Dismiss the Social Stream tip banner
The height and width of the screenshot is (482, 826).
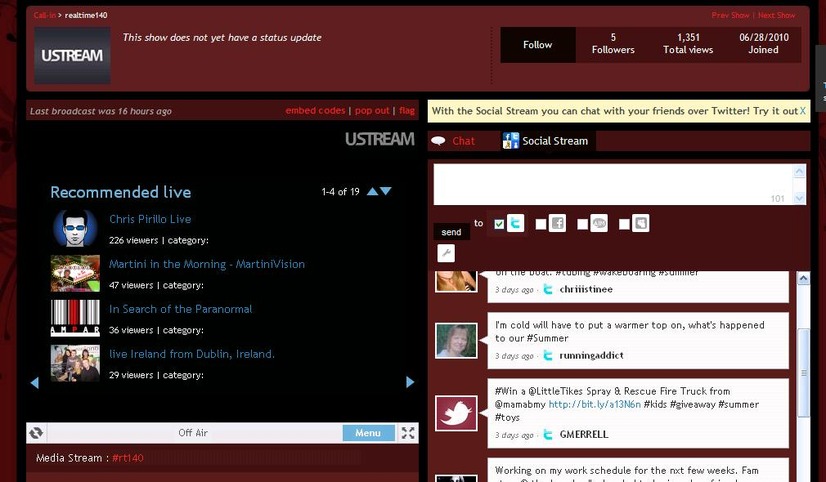click(803, 111)
